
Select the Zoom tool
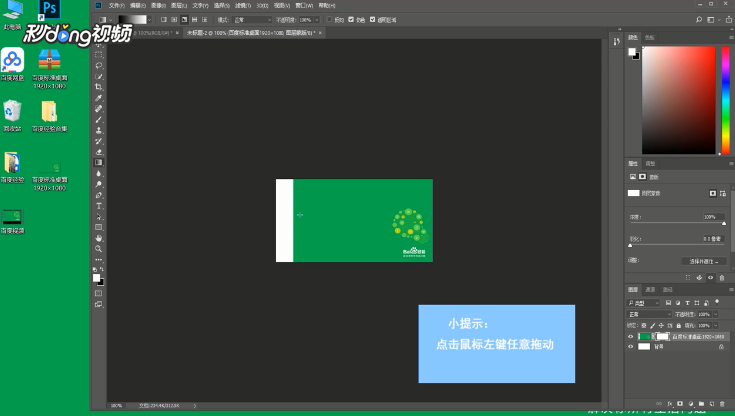point(98,249)
